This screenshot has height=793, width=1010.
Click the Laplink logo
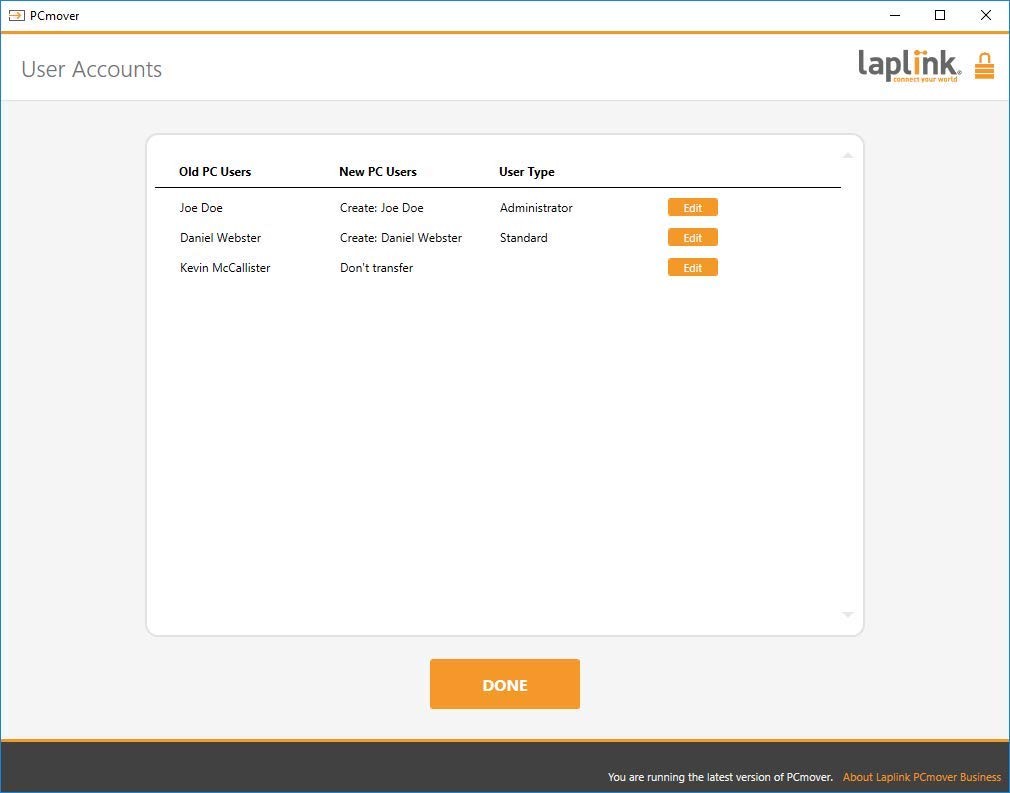click(x=910, y=66)
